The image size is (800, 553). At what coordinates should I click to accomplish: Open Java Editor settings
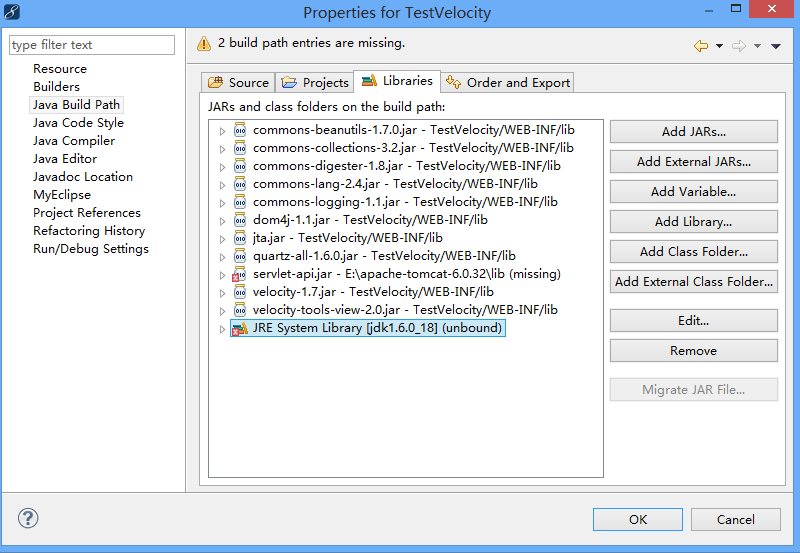65,159
